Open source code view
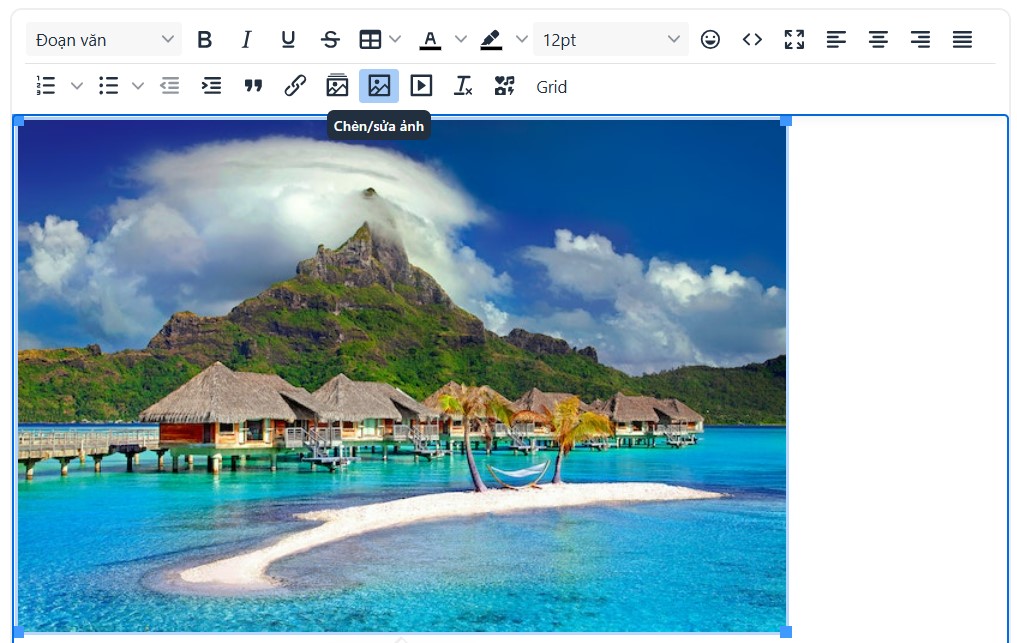The width and height of the screenshot is (1017, 643). click(x=752, y=40)
